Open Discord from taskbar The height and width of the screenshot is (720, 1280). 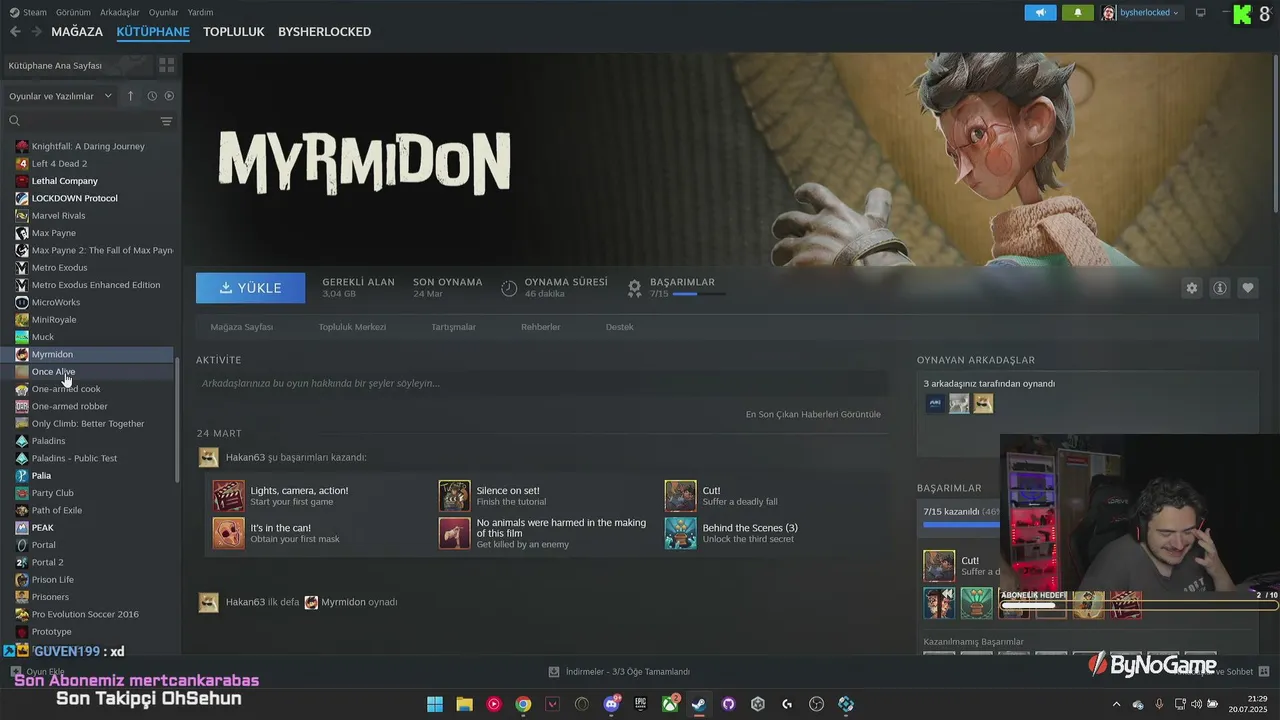click(x=611, y=704)
